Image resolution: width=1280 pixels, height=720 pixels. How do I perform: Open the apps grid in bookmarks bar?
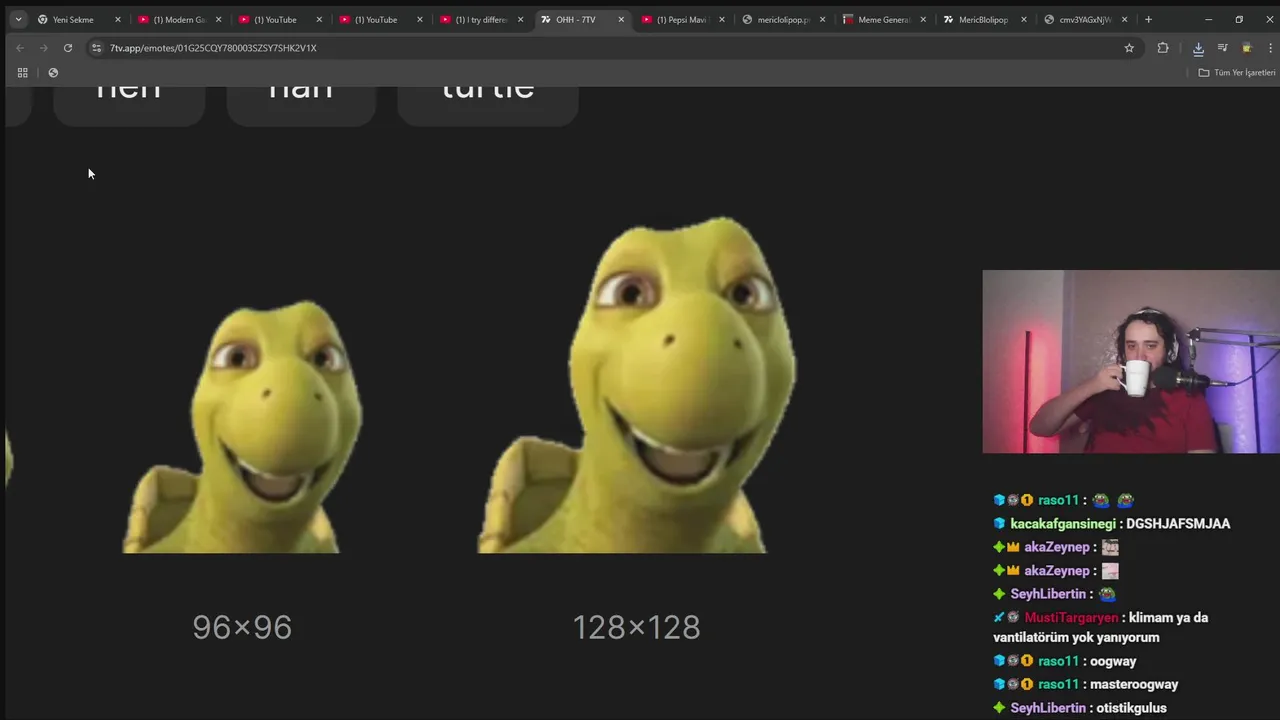coord(22,73)
